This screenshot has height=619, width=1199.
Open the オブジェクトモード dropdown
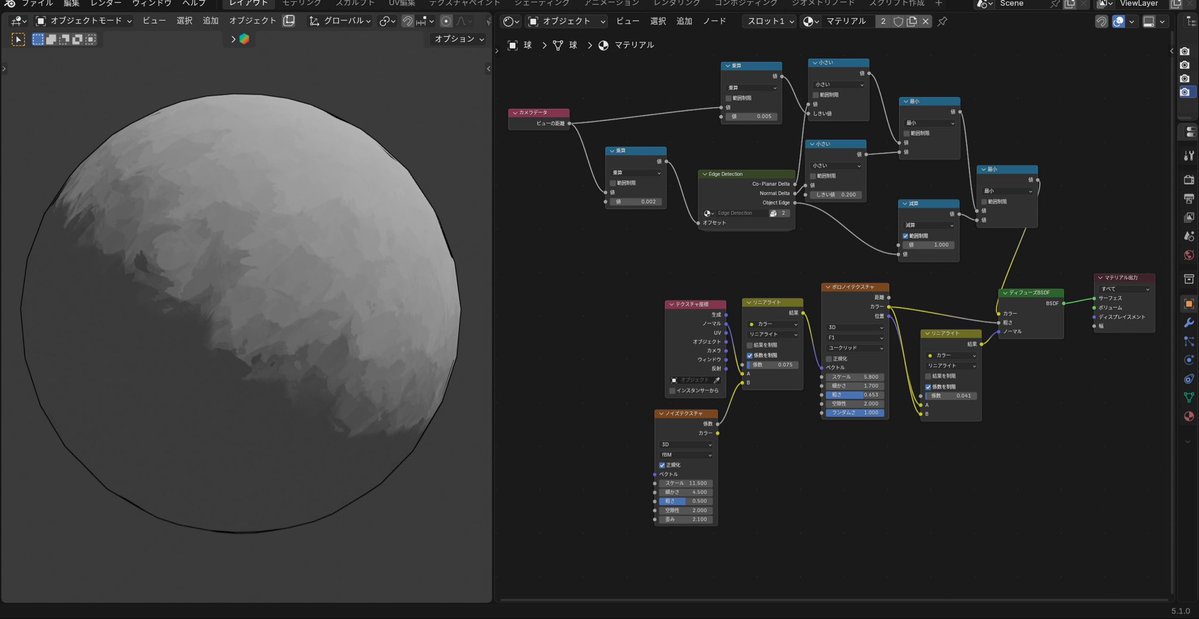(84, 21)
